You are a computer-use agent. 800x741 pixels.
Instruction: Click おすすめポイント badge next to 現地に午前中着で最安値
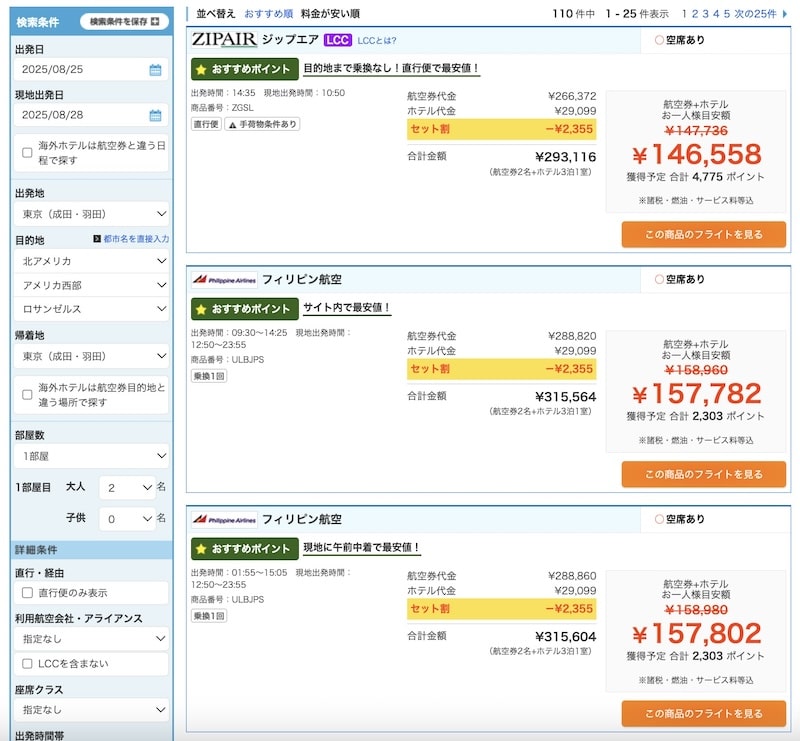point(245,549)
